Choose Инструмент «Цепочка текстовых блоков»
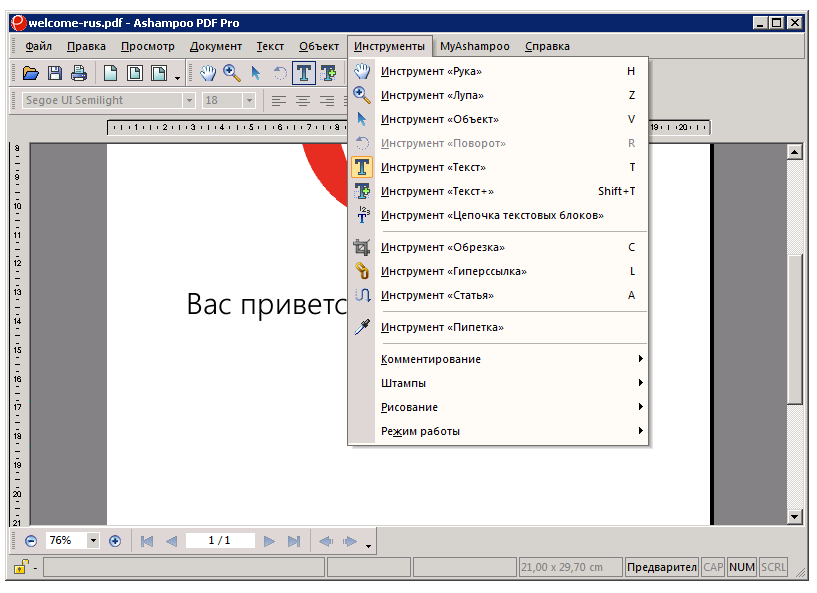 498,215
